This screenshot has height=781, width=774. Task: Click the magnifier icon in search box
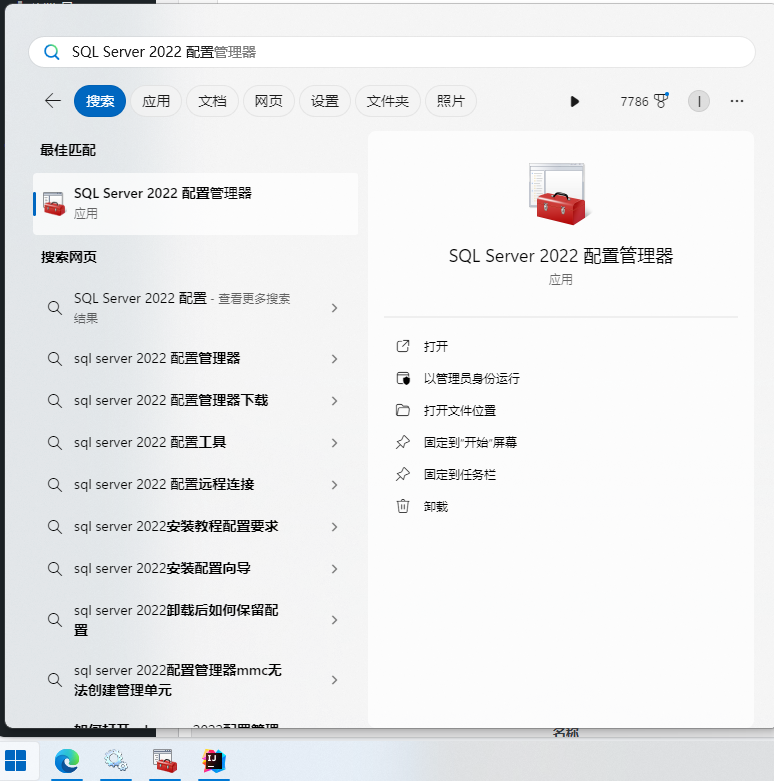tap(51, 52)
